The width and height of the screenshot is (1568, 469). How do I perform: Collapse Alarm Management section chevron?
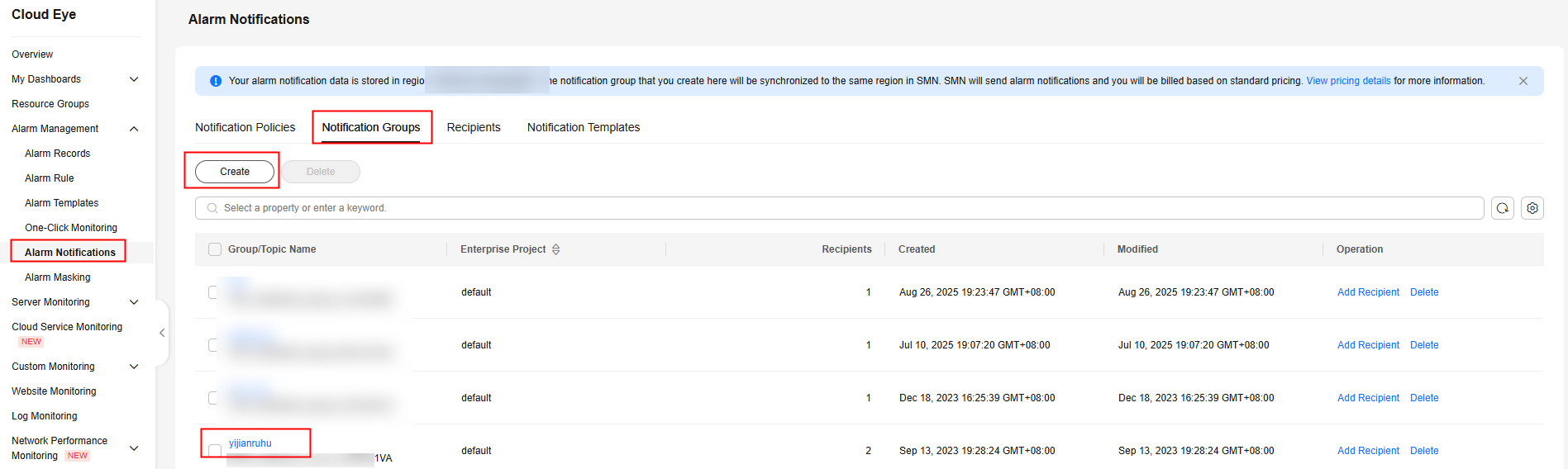pyautogui.click(x=134, y=129)
